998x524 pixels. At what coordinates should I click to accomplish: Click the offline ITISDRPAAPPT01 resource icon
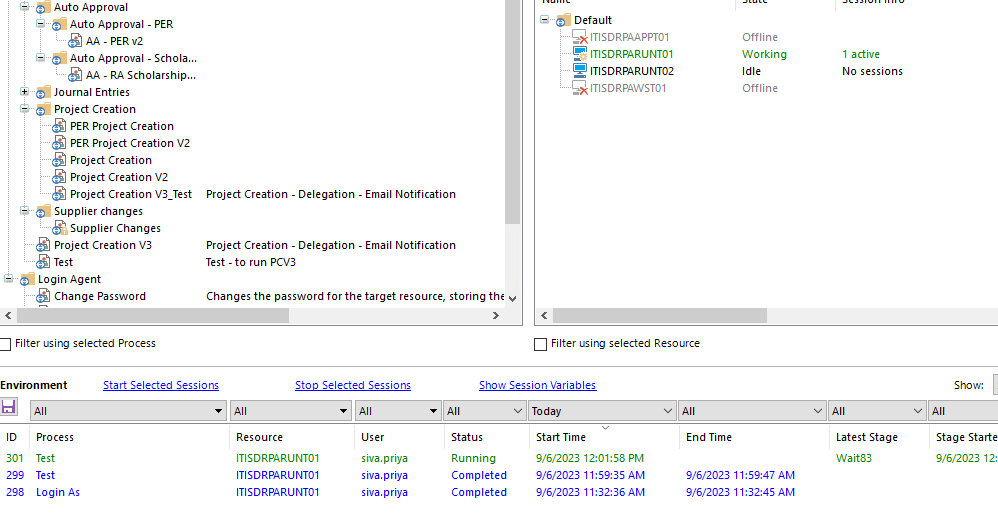[579, 37]
